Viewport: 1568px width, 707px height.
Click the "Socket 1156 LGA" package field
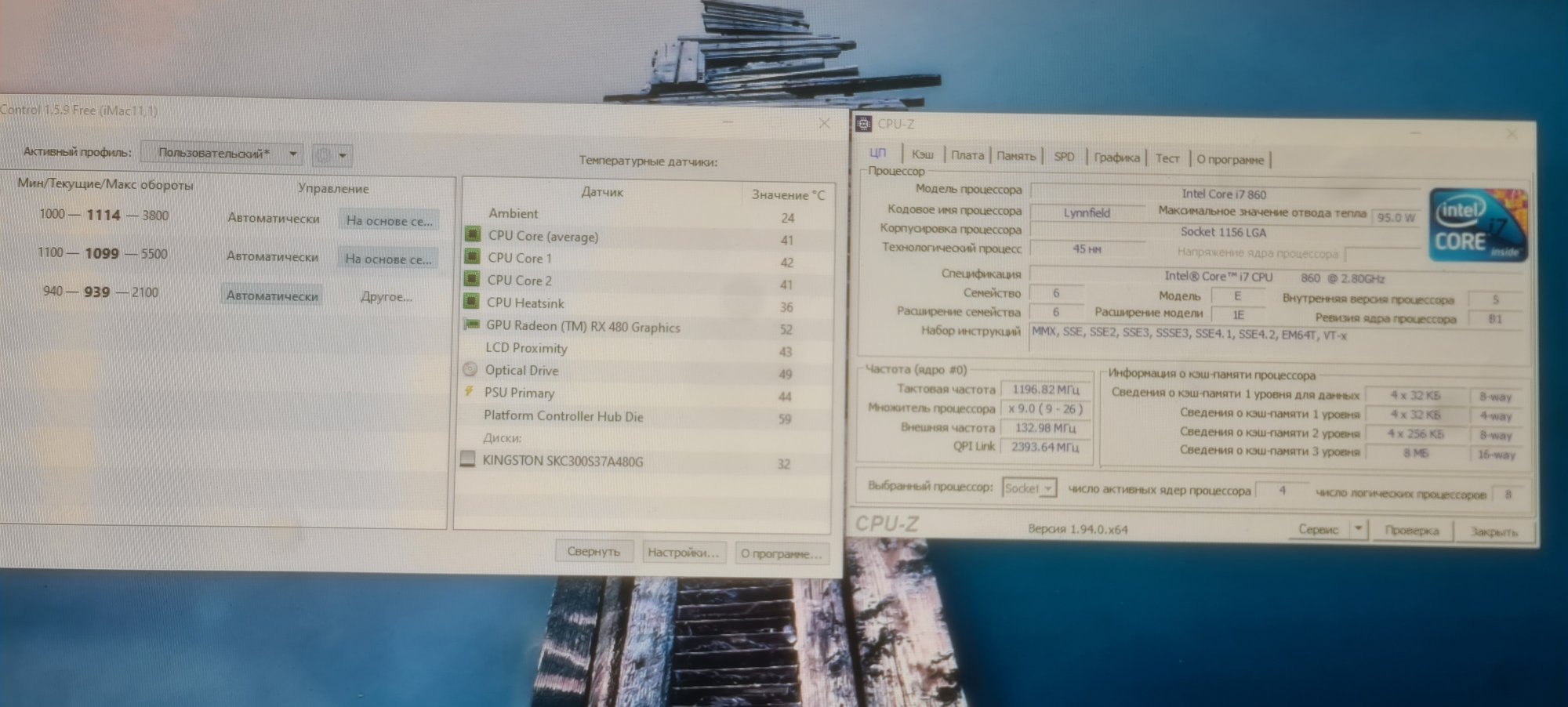tap(1224, 231)
